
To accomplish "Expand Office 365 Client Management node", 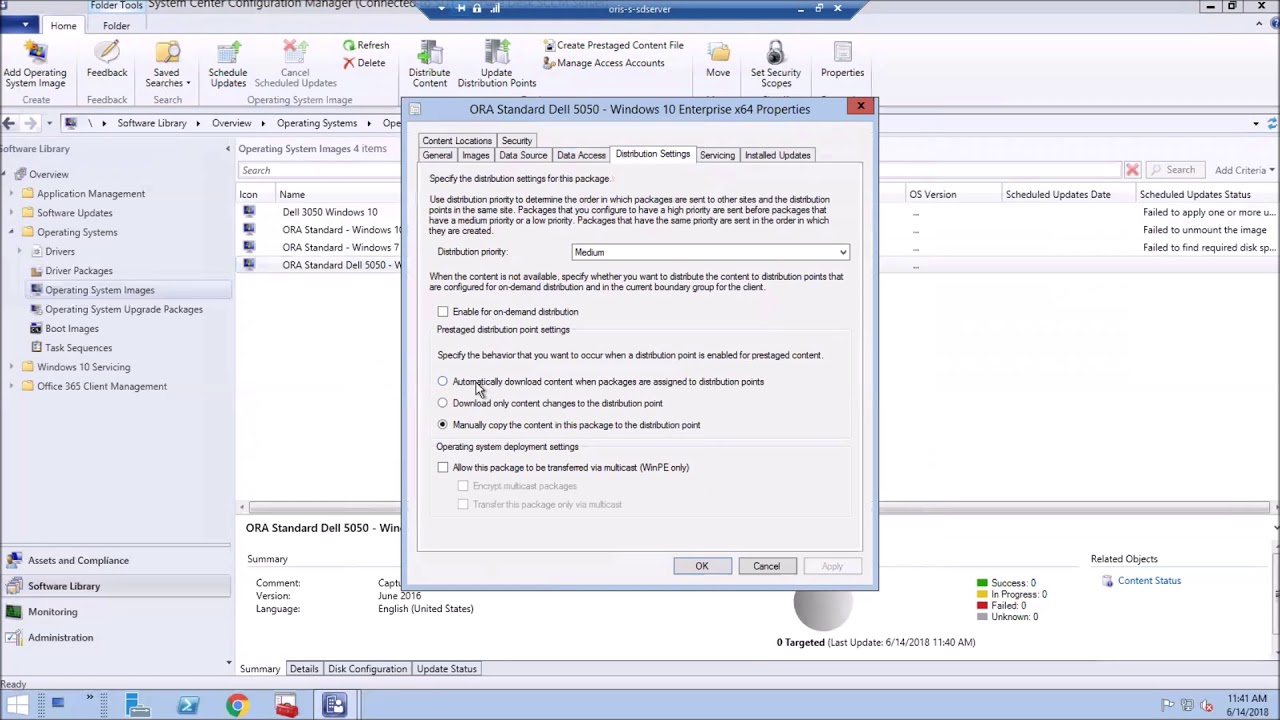I will coord(12,386).
